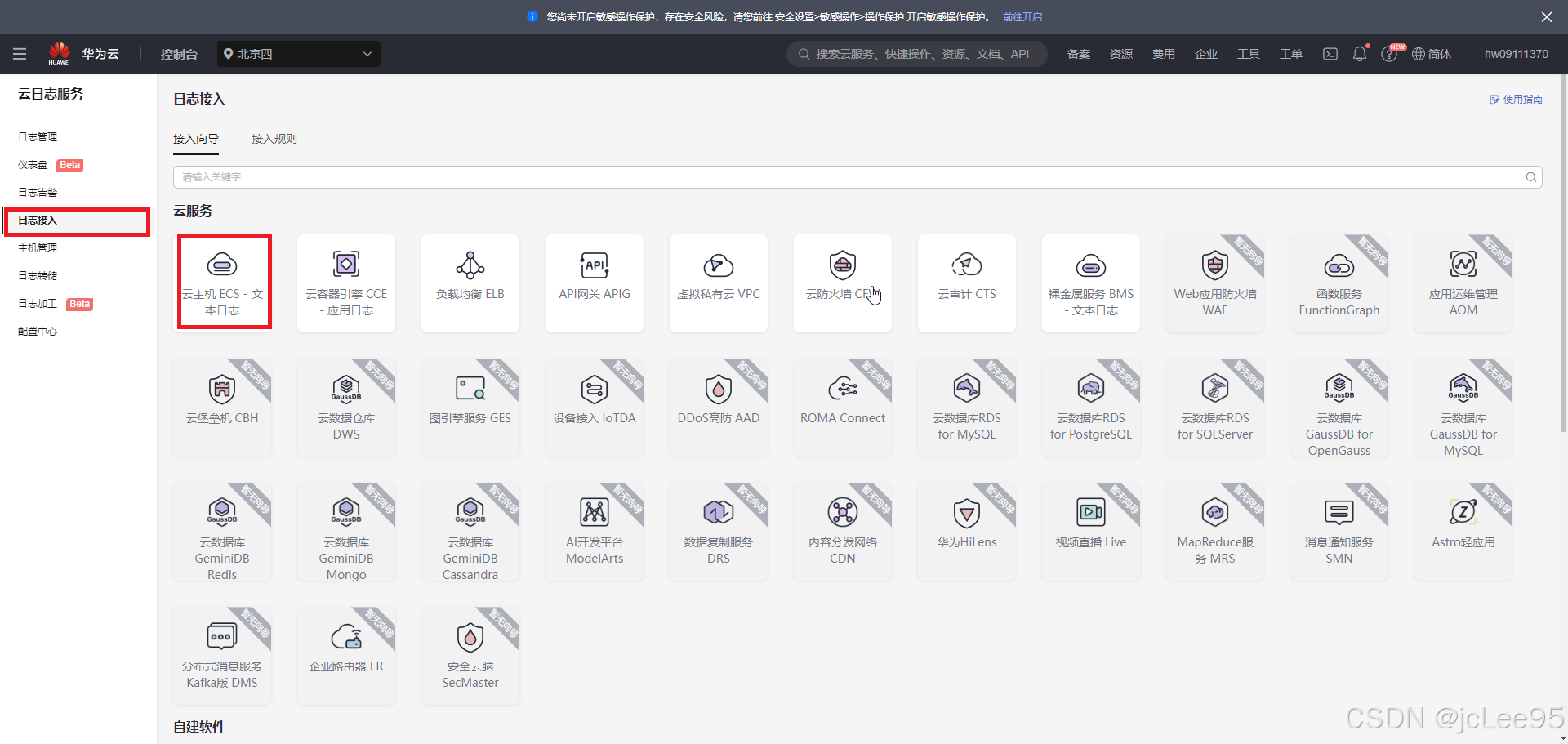
Task: Open 配置中心 in the sidebar
Action: [x=38, y=332]
